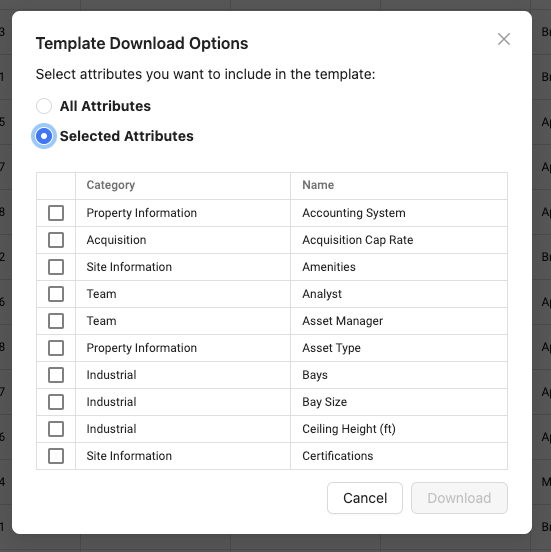Screen dimensions: 551x552
Task: Check the Asset Type checkbox
Action: [x=56, y=348]
